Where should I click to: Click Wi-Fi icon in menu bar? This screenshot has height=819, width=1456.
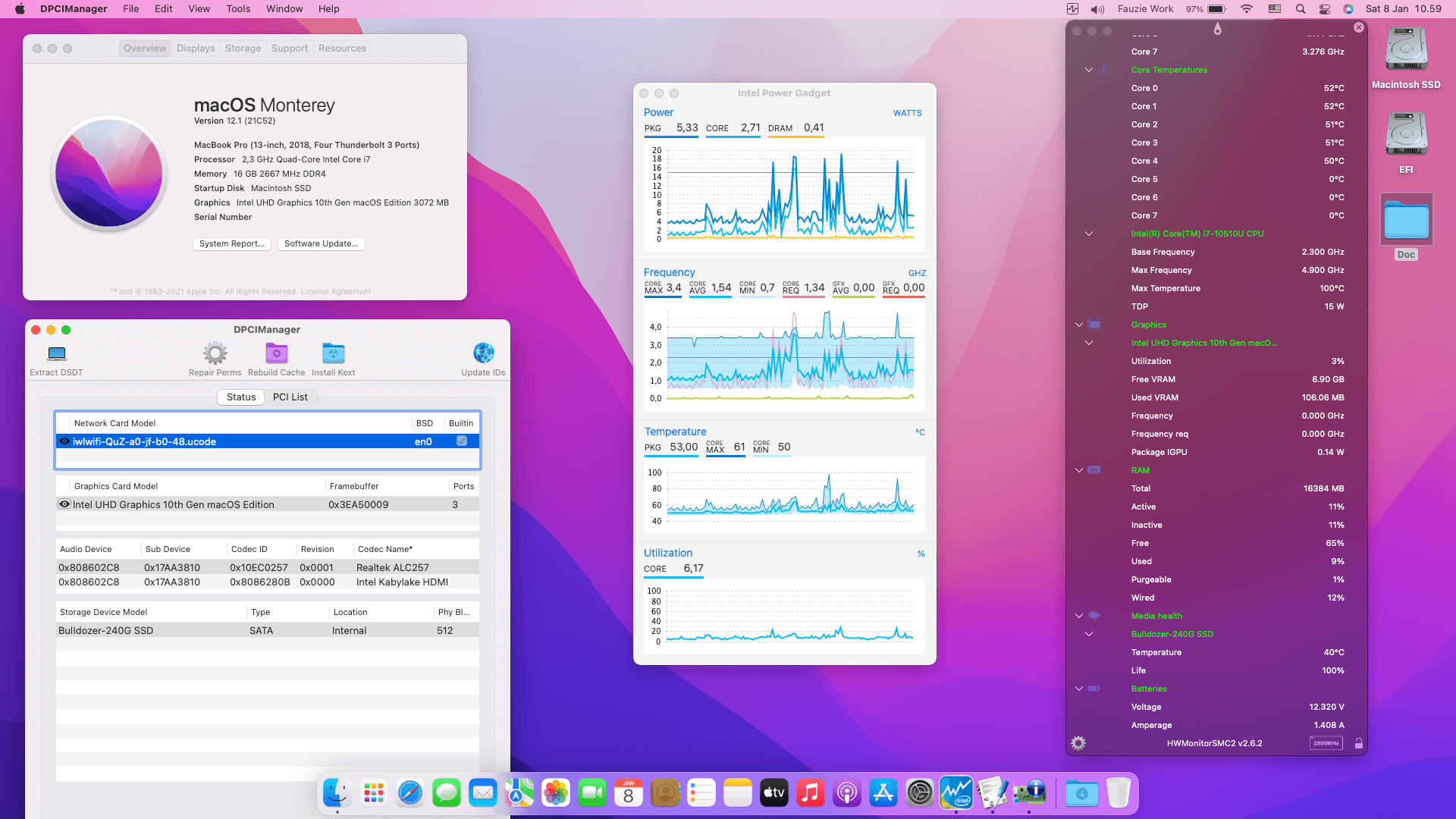tap(1247, 9)
